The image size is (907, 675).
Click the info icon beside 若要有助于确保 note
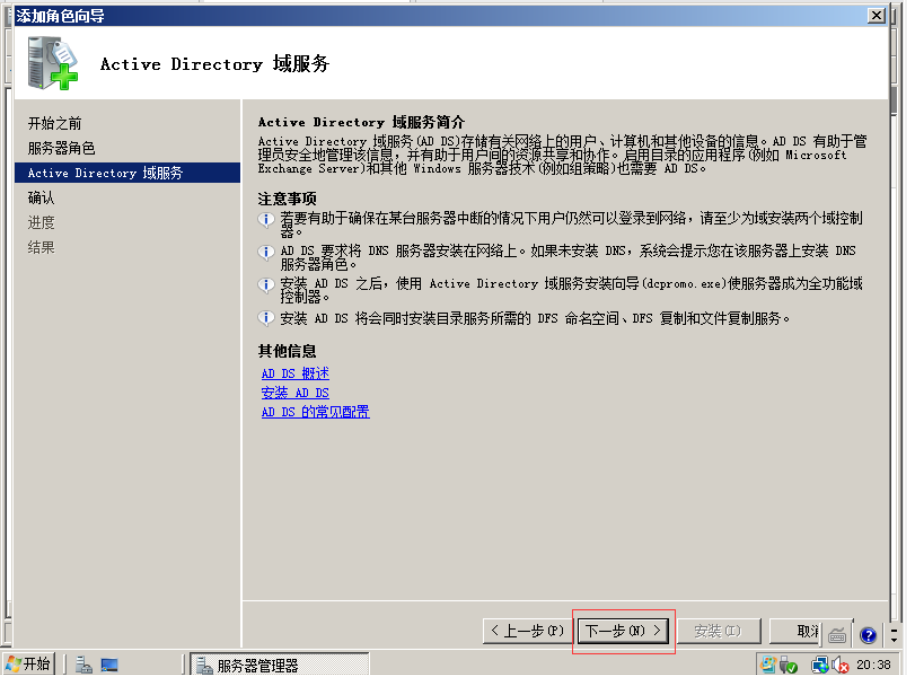tap(266, 220)
